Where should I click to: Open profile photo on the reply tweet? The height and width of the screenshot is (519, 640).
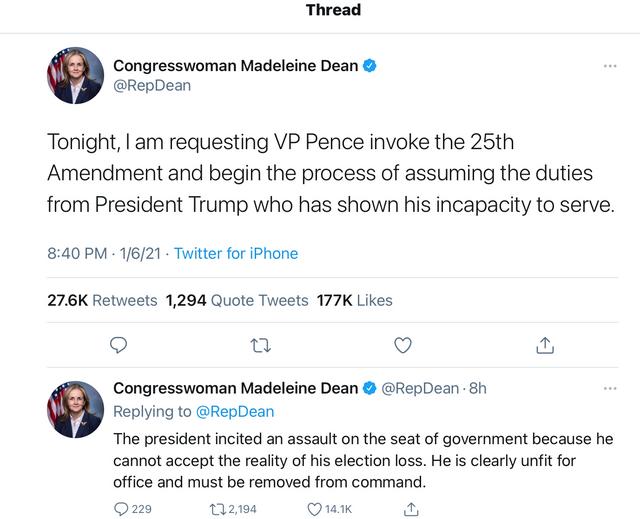coord(76,409)
